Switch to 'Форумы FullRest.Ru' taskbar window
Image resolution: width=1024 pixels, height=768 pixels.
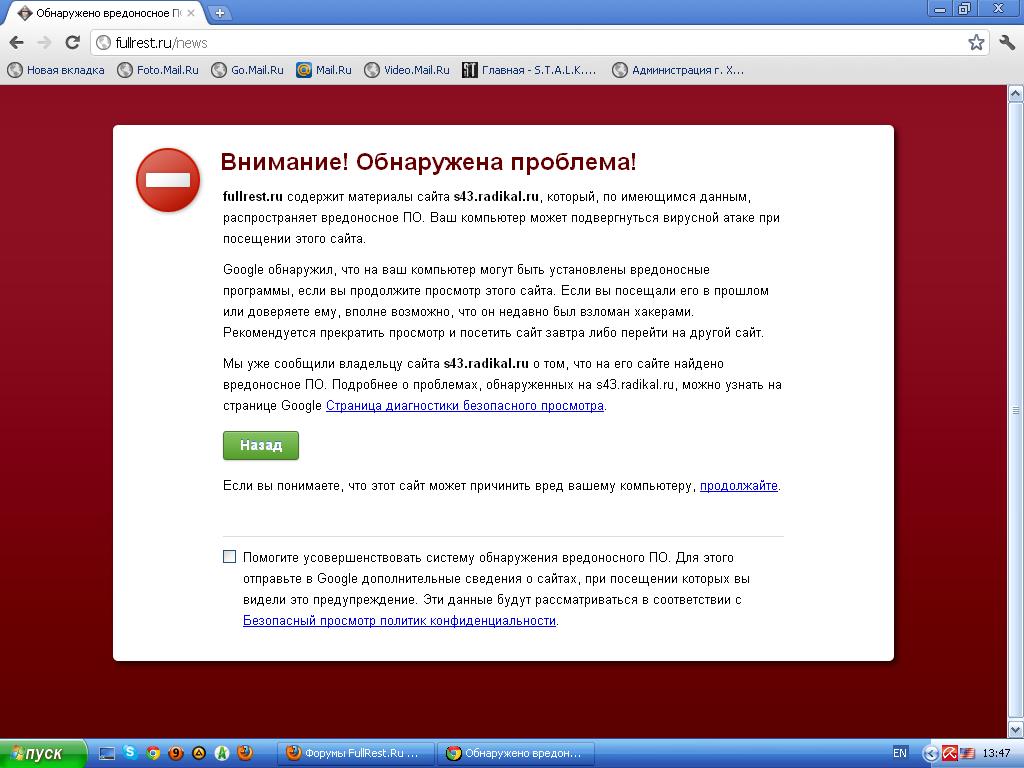point(357,753)
